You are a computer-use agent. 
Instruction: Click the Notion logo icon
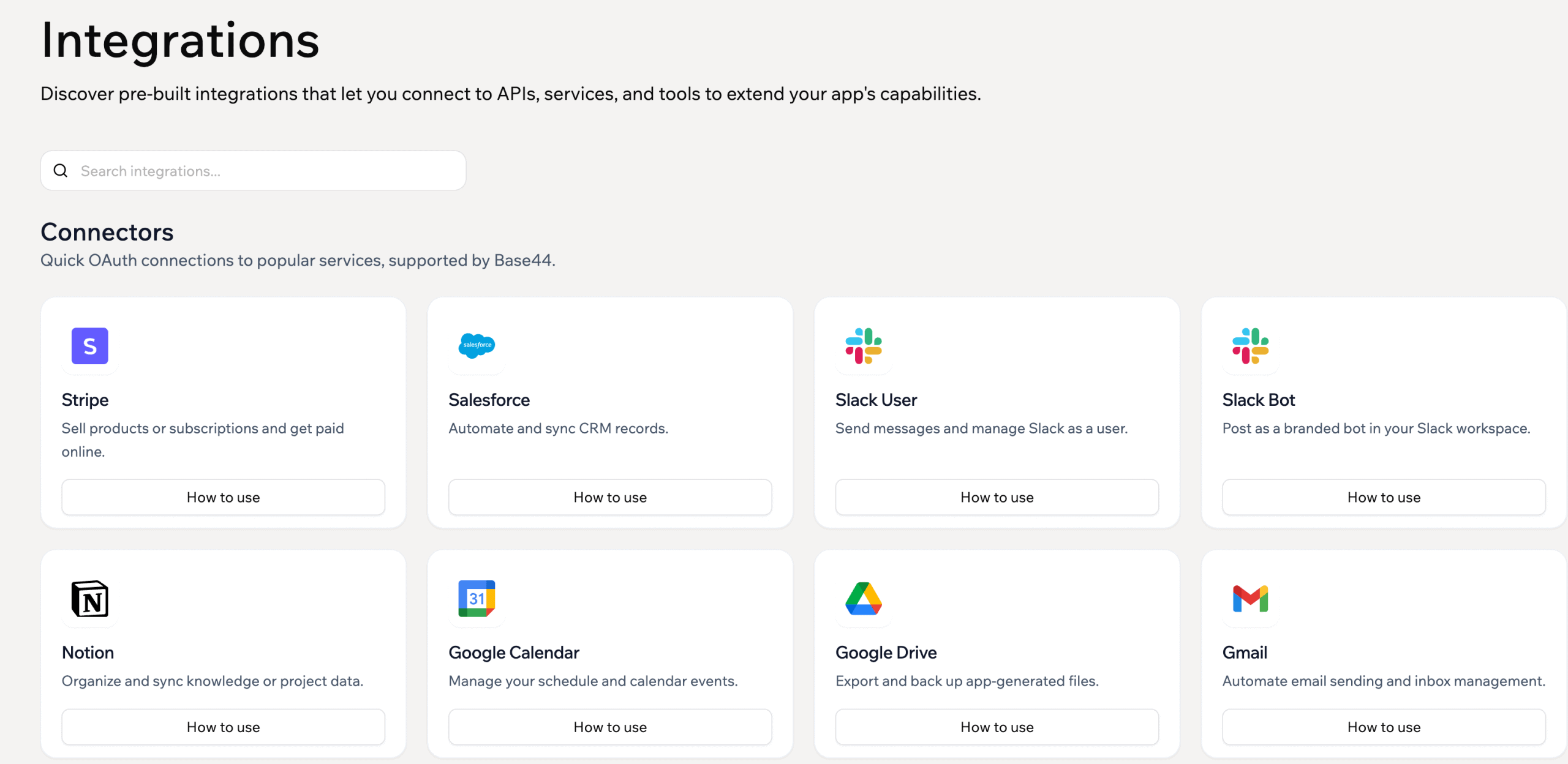pos(90,599)
